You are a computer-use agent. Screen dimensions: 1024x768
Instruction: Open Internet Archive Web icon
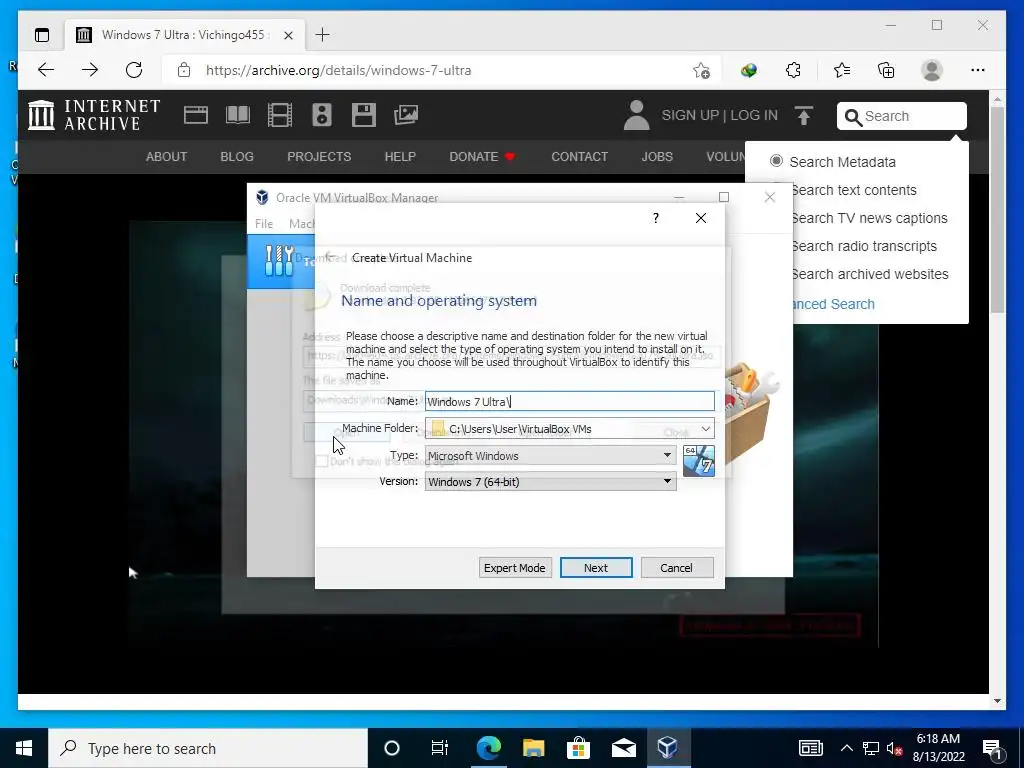[195, 115]
